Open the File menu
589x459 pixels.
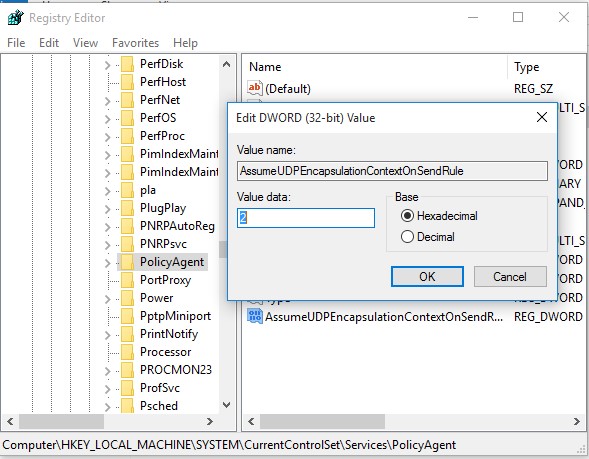16,43
